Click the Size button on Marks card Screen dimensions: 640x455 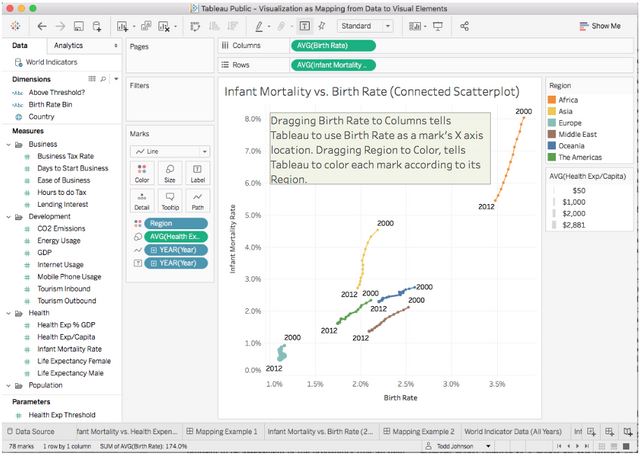(x=170, y=173)
